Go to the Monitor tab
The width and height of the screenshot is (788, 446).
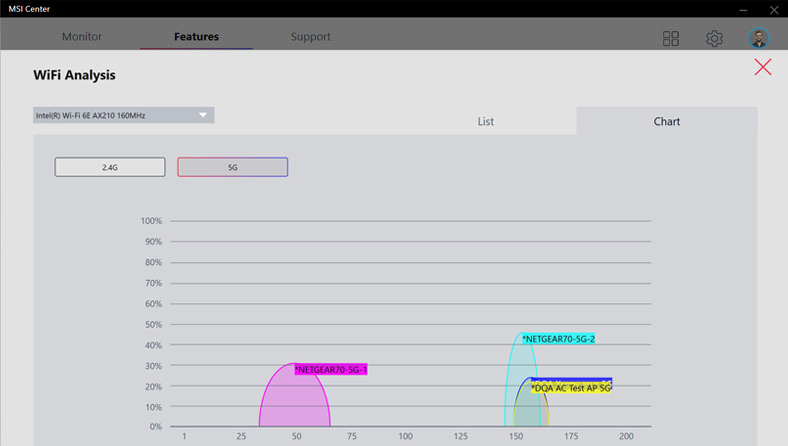(x=82, y=37)
